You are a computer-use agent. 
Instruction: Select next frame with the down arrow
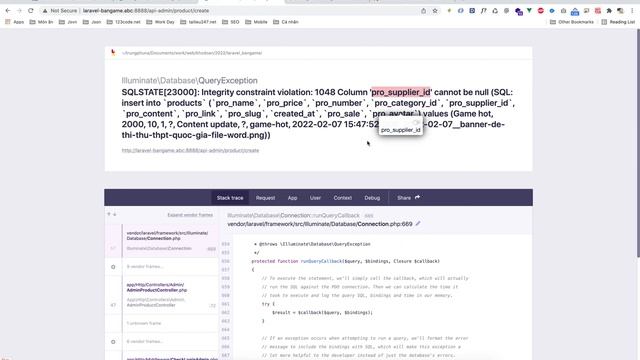coord(115,214)
